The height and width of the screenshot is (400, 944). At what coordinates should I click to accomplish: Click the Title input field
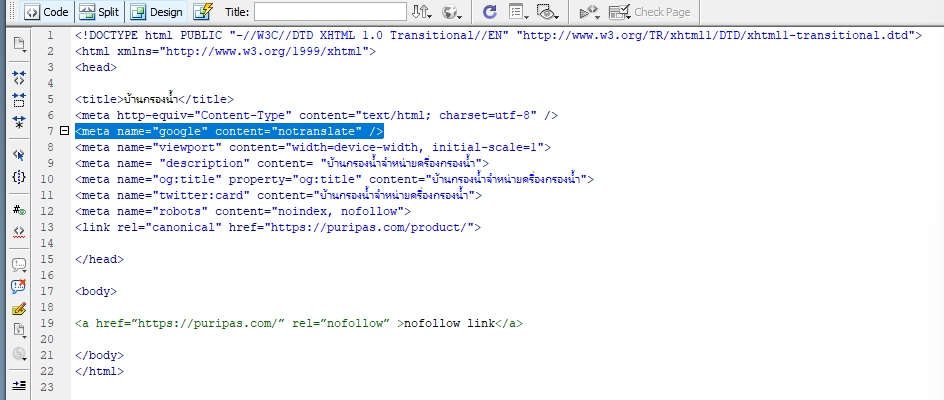pyautogui.click(x=330, y=12)
